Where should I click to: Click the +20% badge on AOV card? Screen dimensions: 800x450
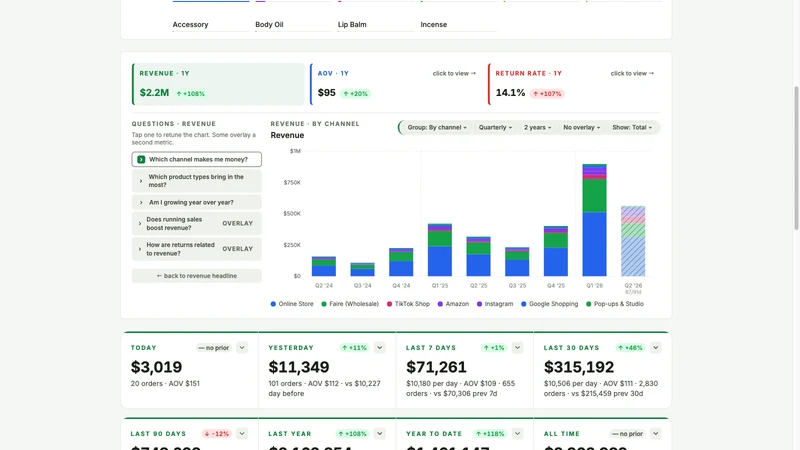(x=356, y=94)
